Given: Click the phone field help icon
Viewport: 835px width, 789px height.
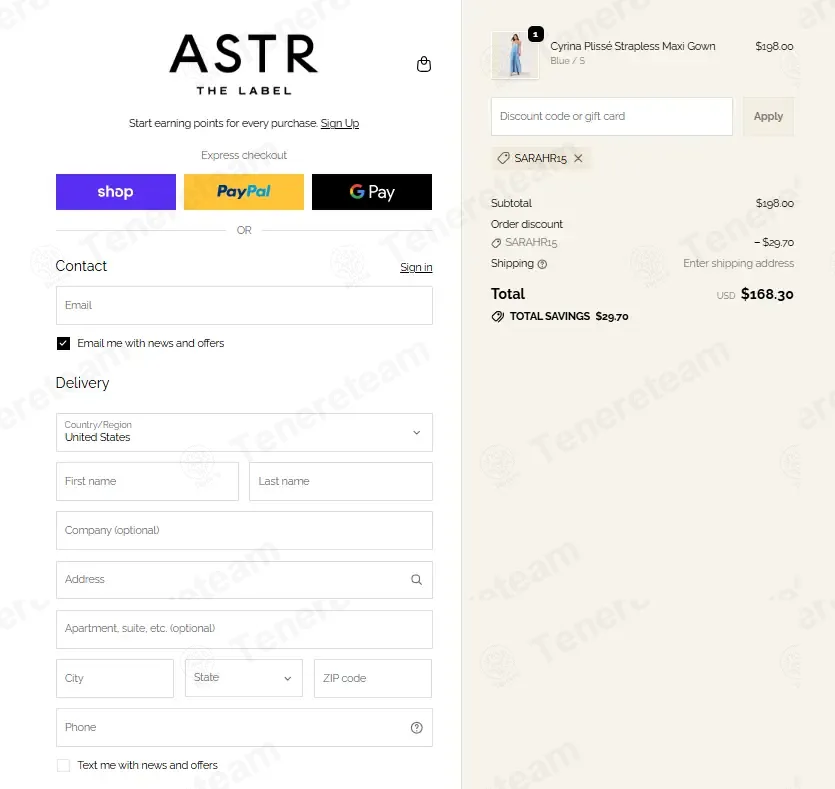Looking at the screenshot, I should click(x=416, y=728).
